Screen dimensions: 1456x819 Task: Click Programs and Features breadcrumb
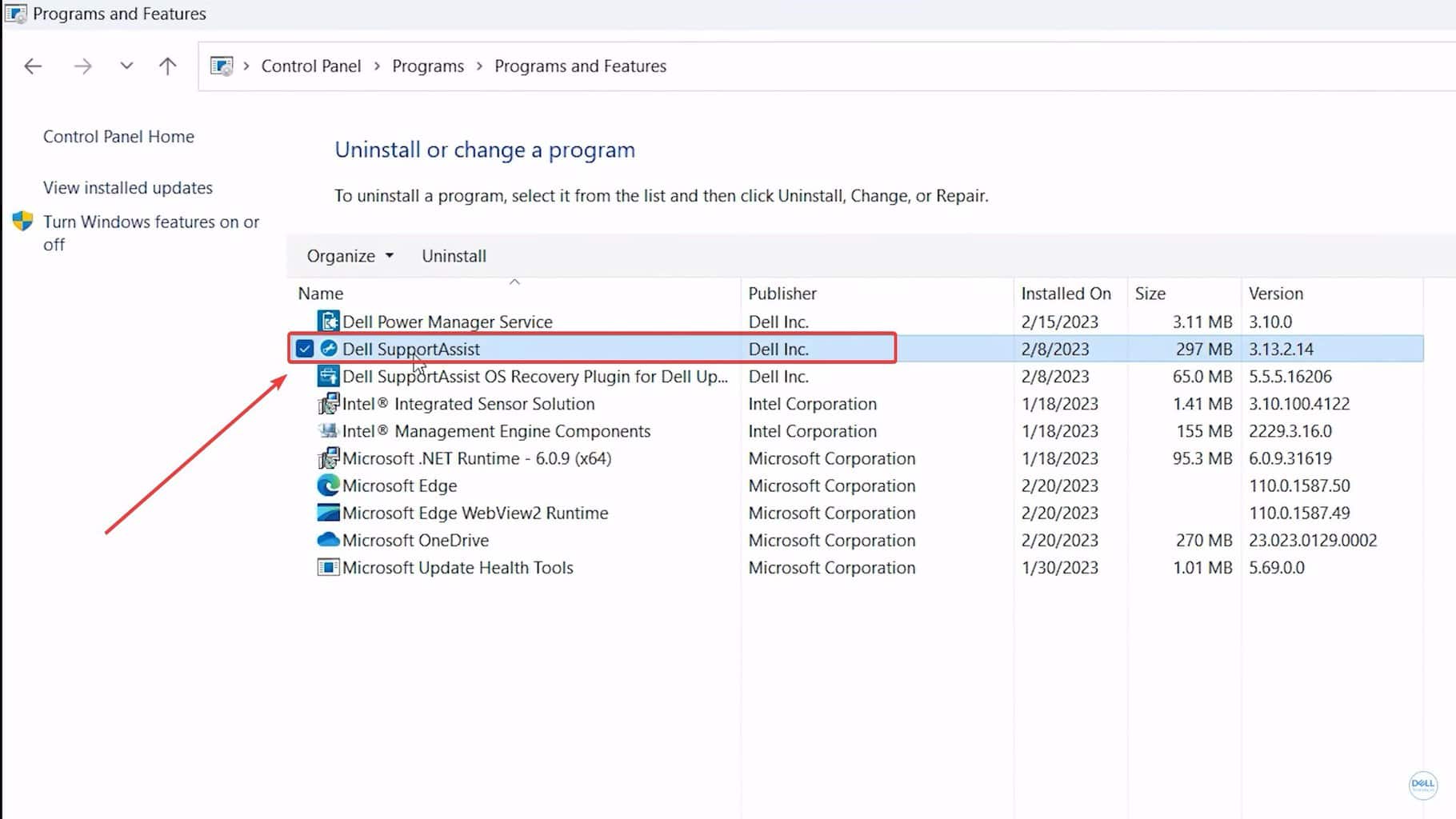(x=580, y=66)
